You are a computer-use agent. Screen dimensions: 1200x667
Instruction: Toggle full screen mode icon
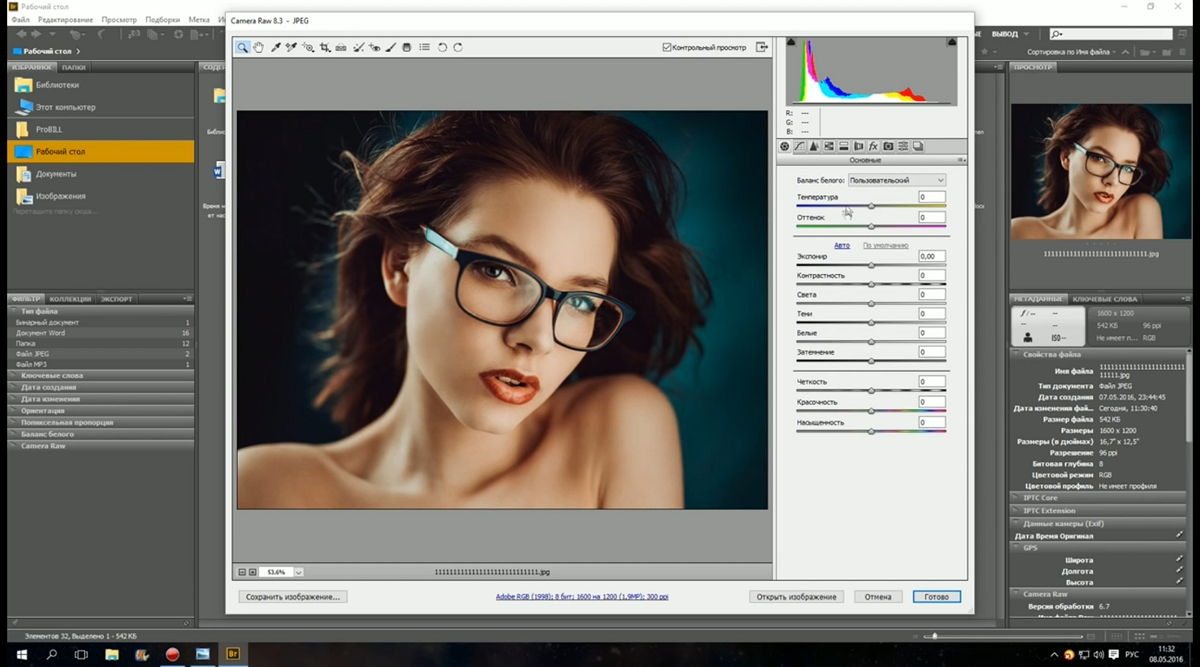pos(762,47)
